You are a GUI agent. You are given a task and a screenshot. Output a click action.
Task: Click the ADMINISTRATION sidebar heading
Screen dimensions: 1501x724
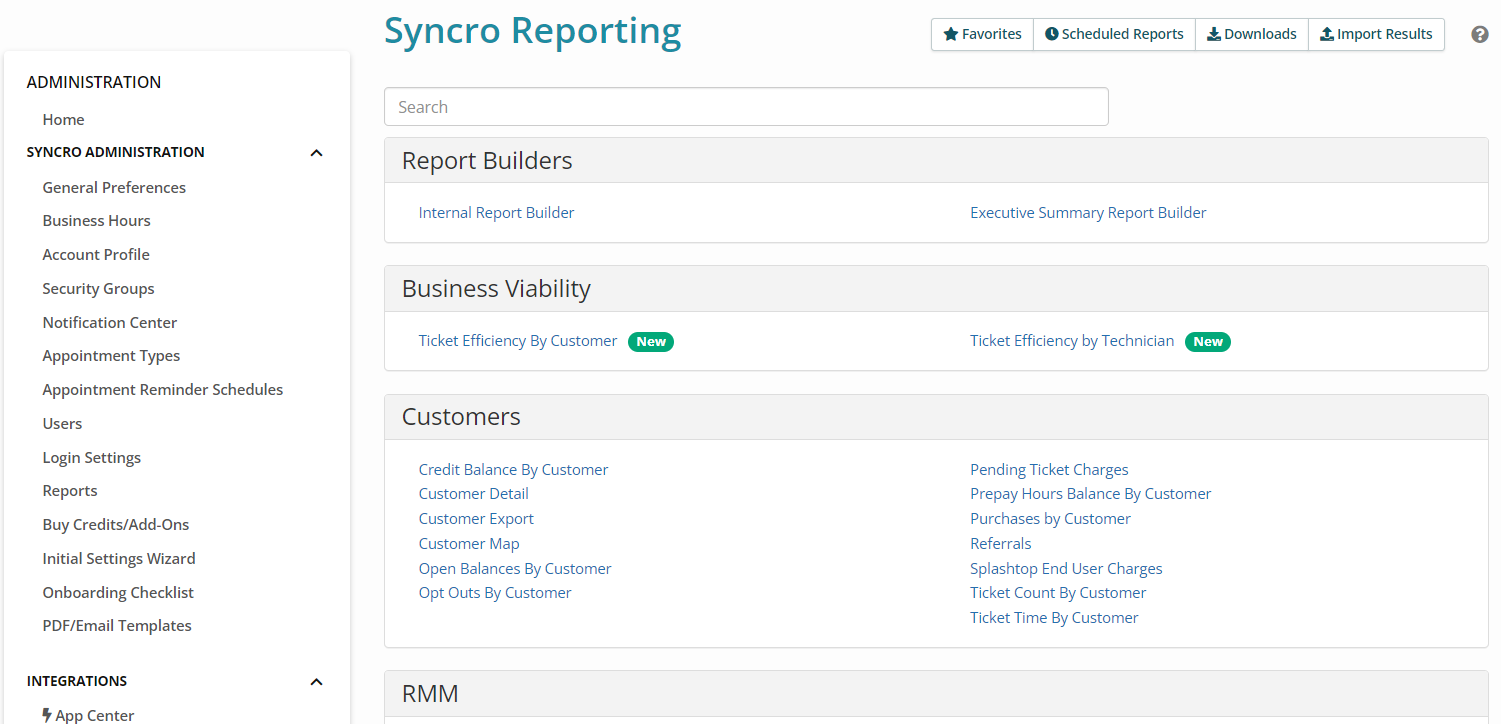(94, 82)
